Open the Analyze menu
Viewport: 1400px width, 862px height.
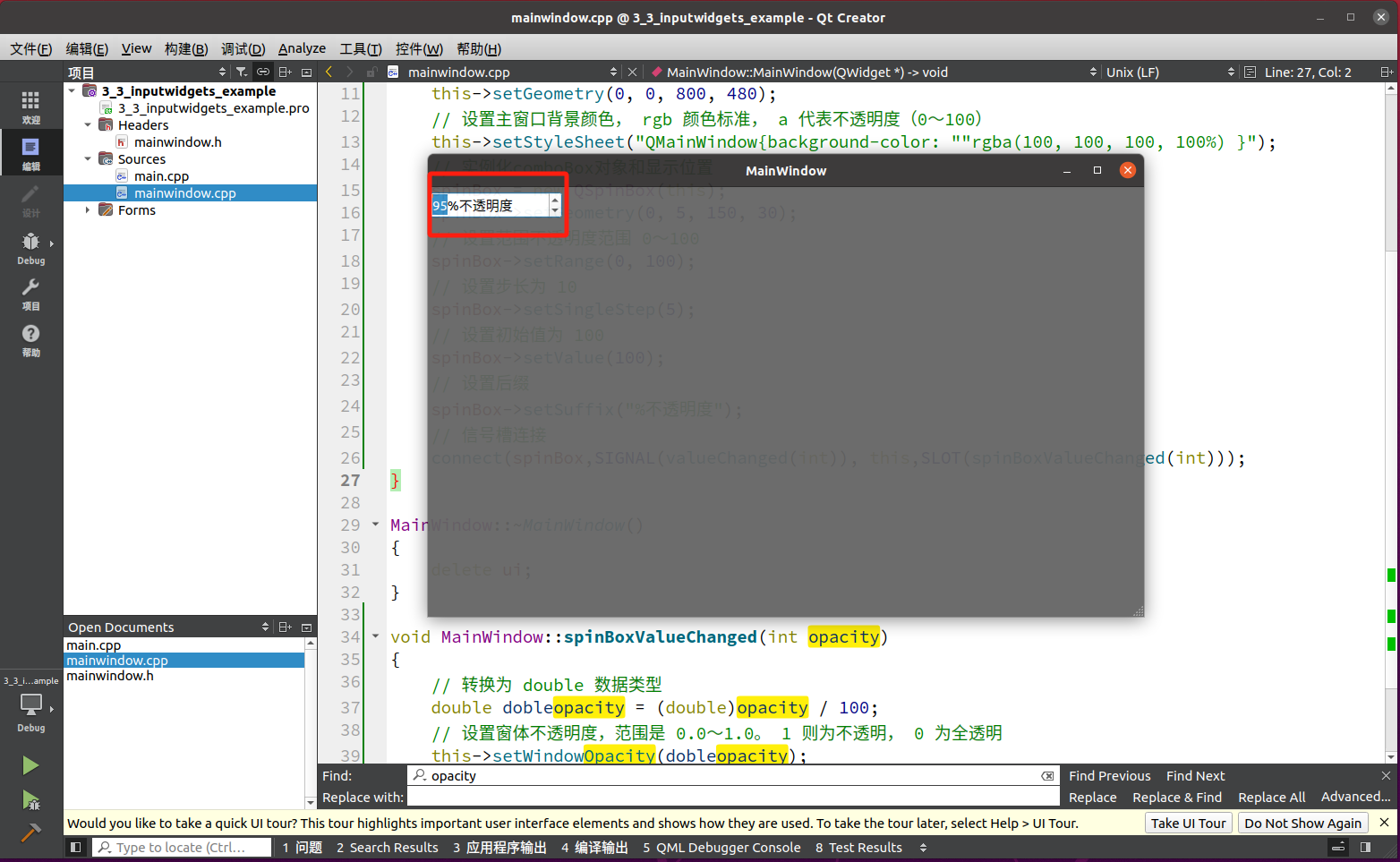pyautogui.click(x=302, y=48)
